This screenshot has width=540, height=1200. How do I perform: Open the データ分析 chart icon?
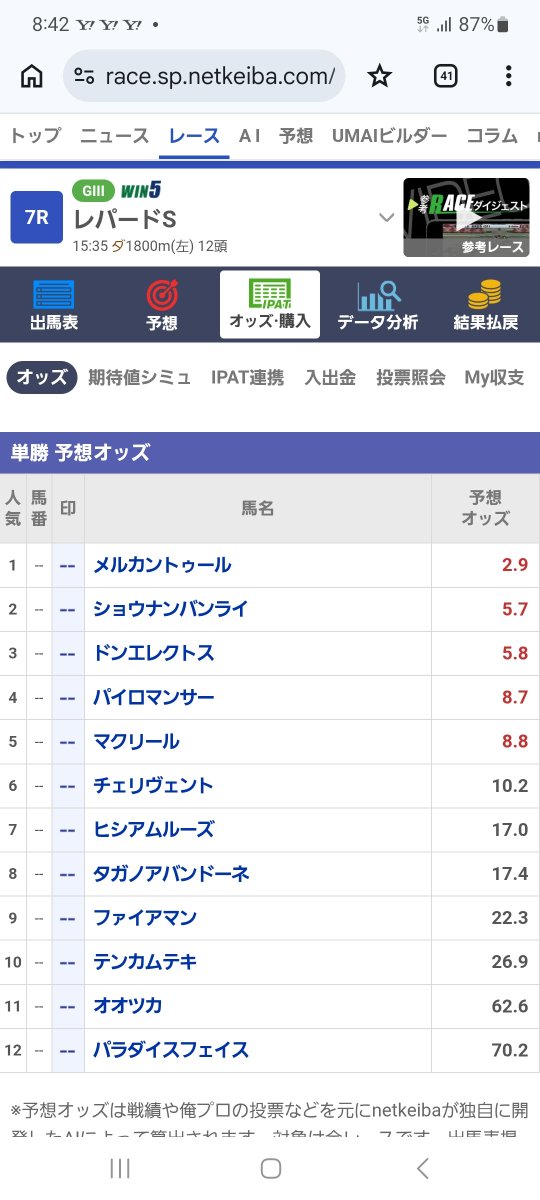[x=378, y=305]
